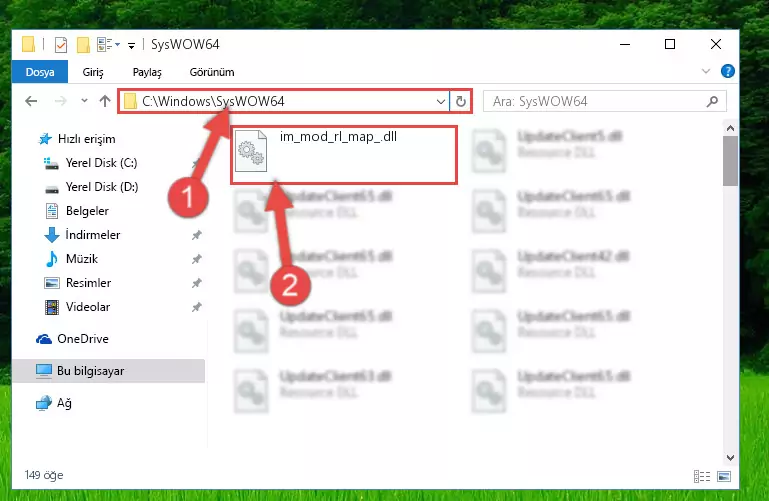Refresh the SysWOW64 folder
Screen dimensions: 769x501
pos(461,101)
